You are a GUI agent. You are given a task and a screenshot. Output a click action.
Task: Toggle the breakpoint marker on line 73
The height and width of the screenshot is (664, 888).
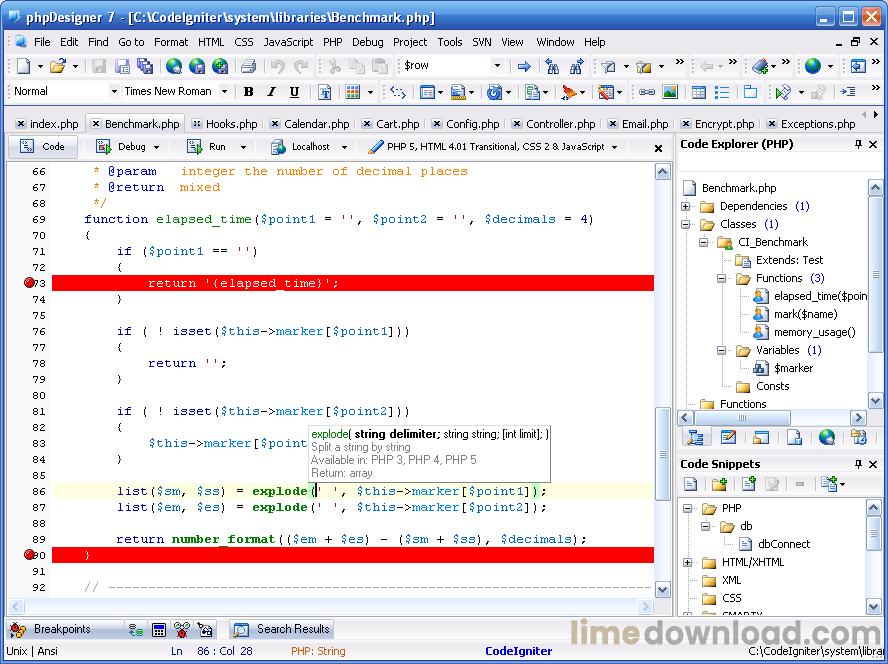pyautogui.click(x=29, y=283)
